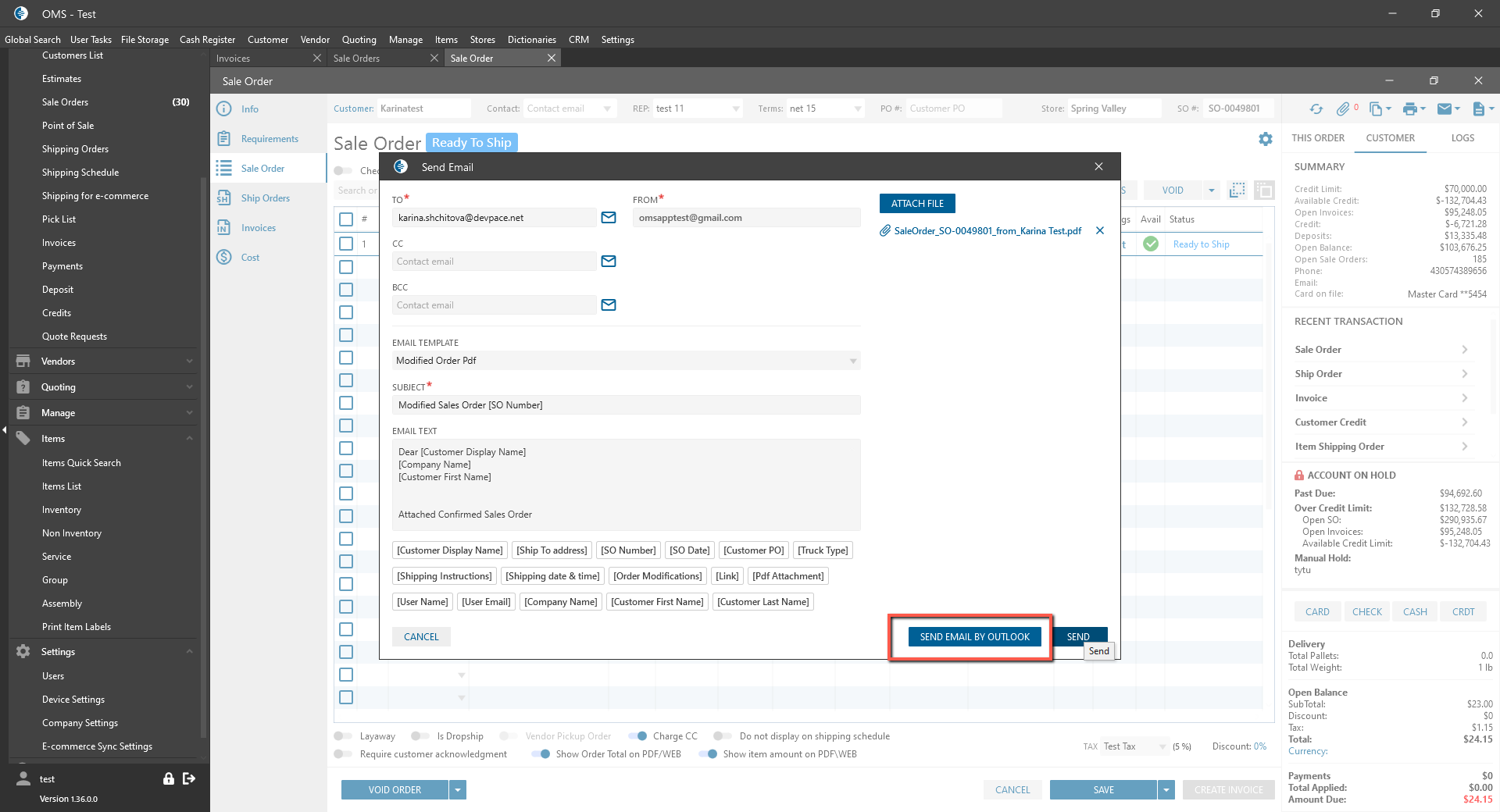Click into the TO email address field
This screenshot has width=1500, height=812.
pos(494,218)
